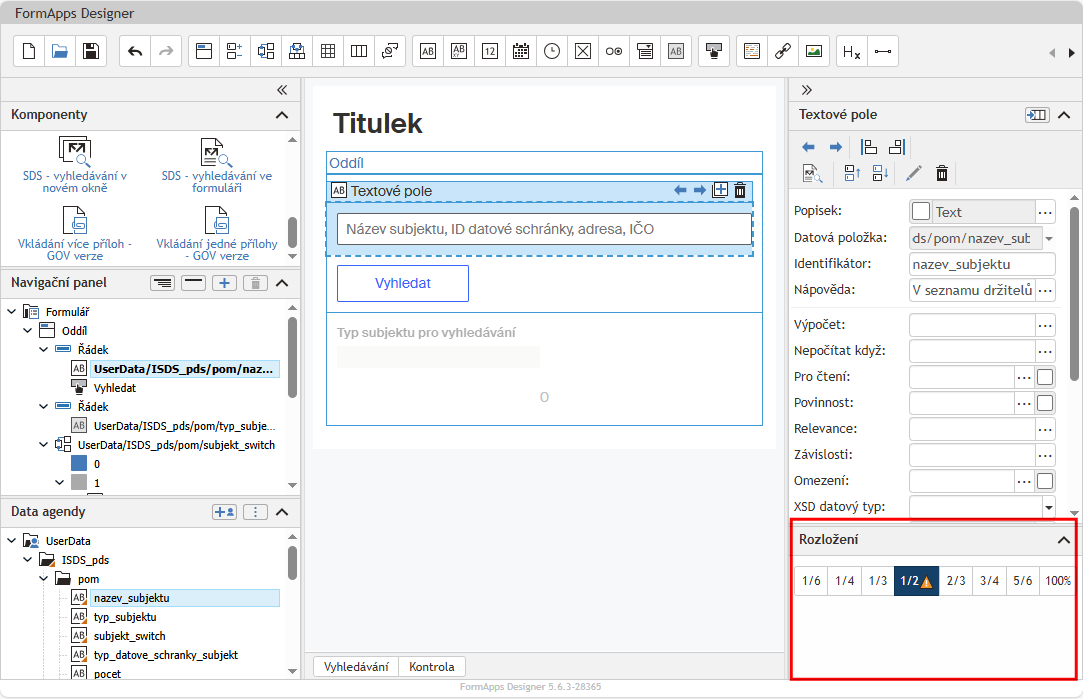1083x699 pixels.
Task: Undo the last action in the top toolbar
Action: [x=135, y=51]
